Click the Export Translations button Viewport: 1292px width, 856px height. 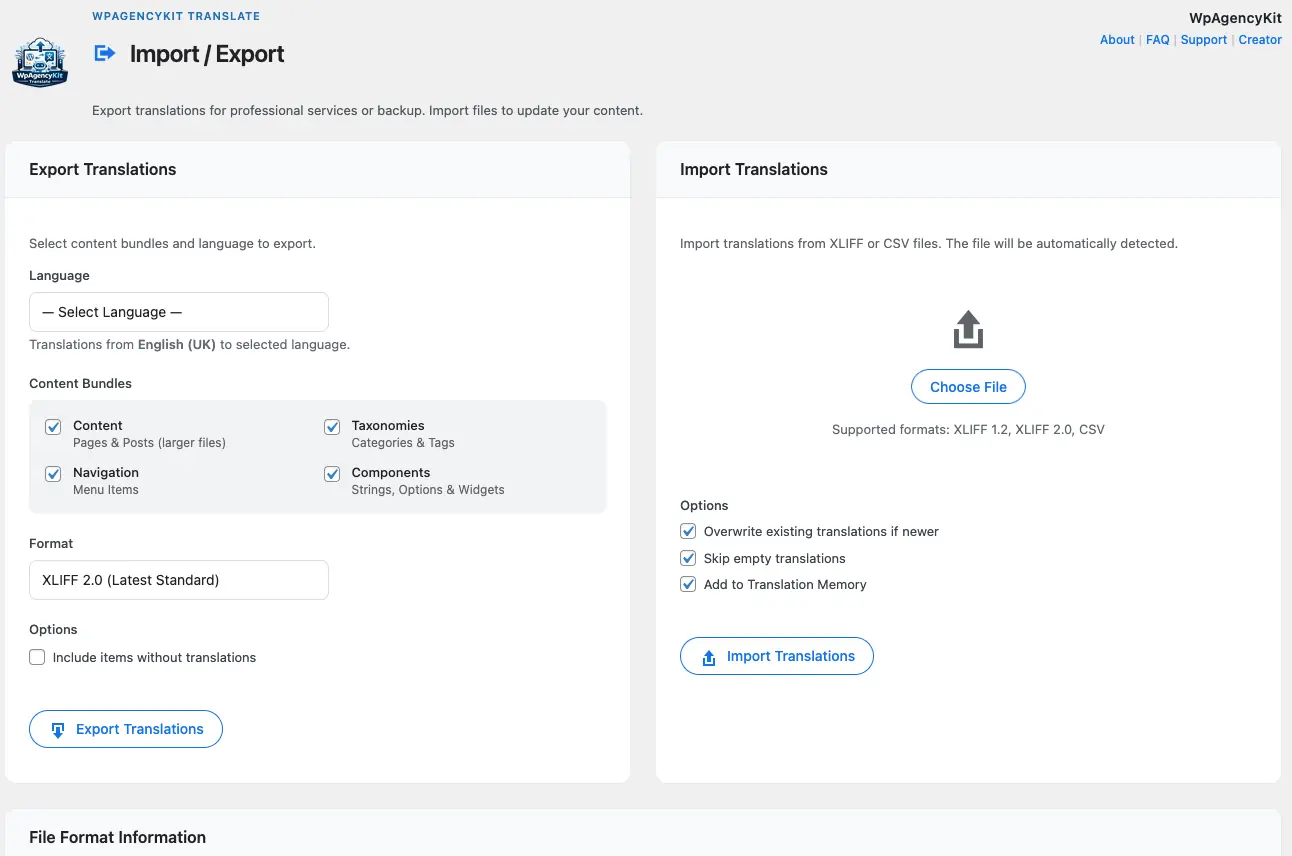[x=126, y=729]
